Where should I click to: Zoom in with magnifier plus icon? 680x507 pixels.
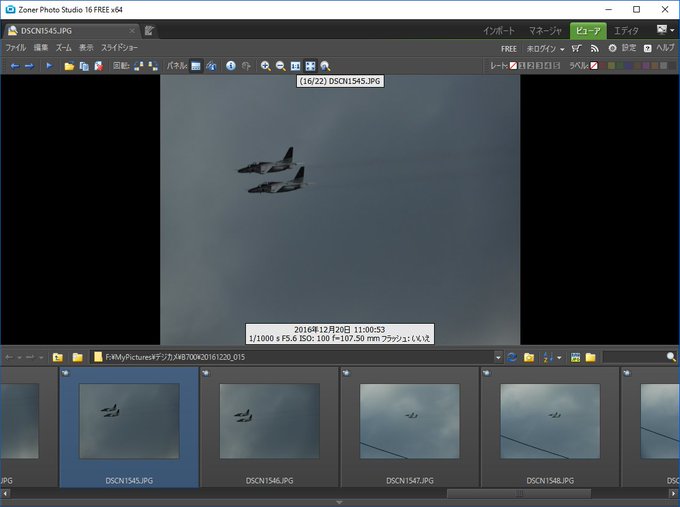click(266, 66)
